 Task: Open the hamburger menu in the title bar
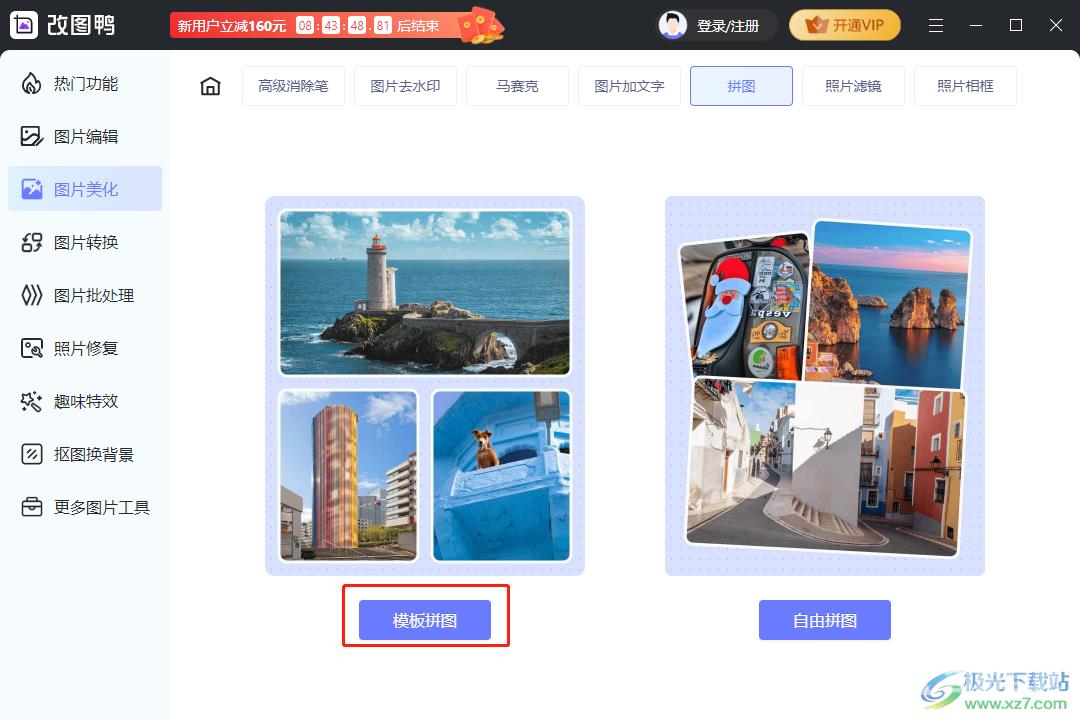936,26
